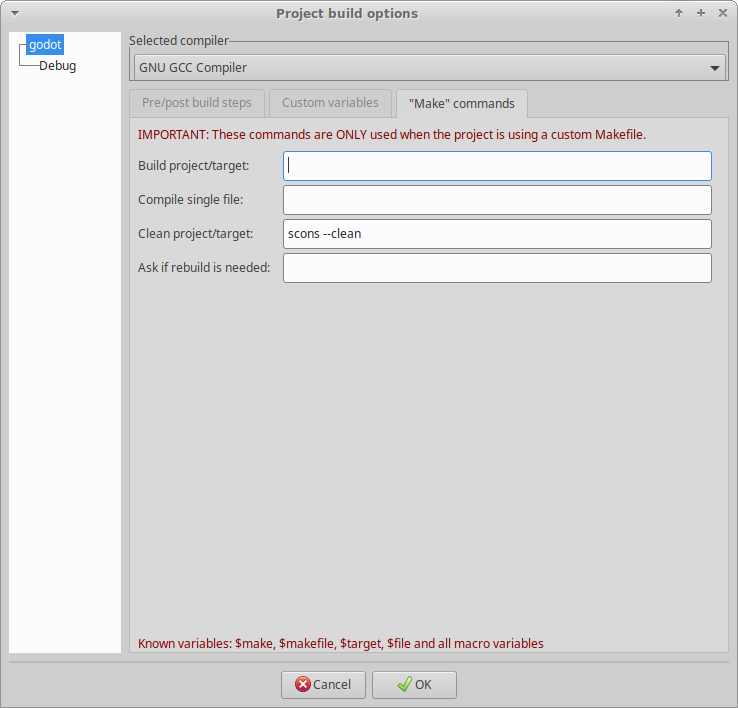Screen dimensions: 738x708
Task: Click into the Compile single file field
Action: [497, 200]
